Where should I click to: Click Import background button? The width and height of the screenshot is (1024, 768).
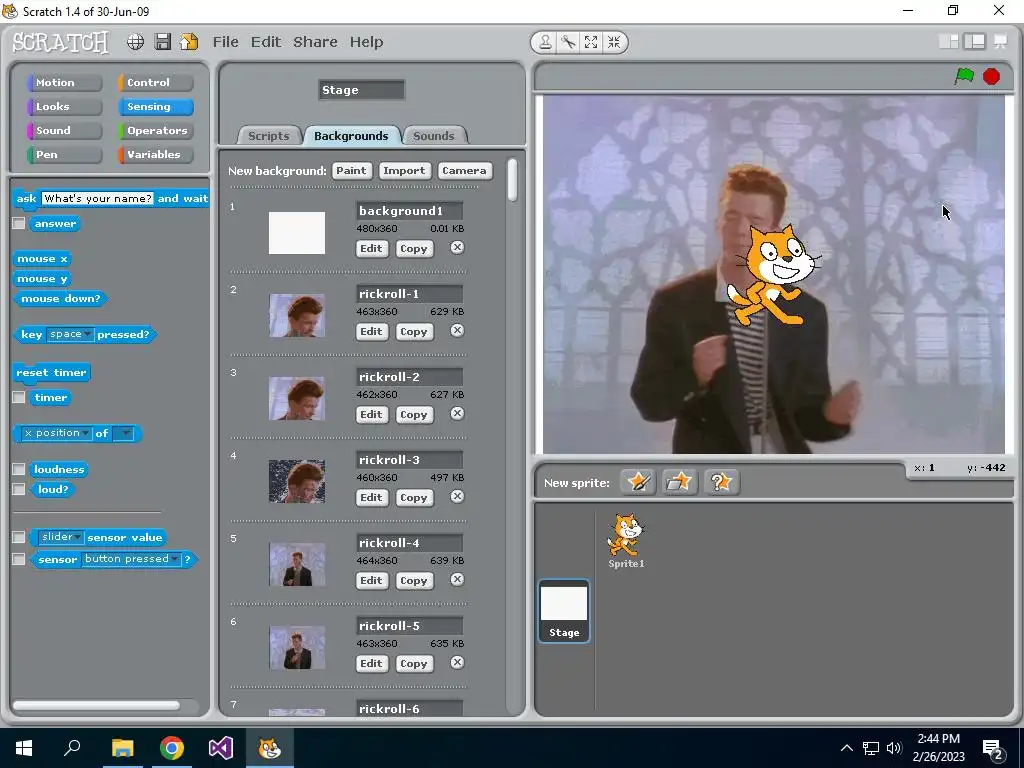point(404,170)
